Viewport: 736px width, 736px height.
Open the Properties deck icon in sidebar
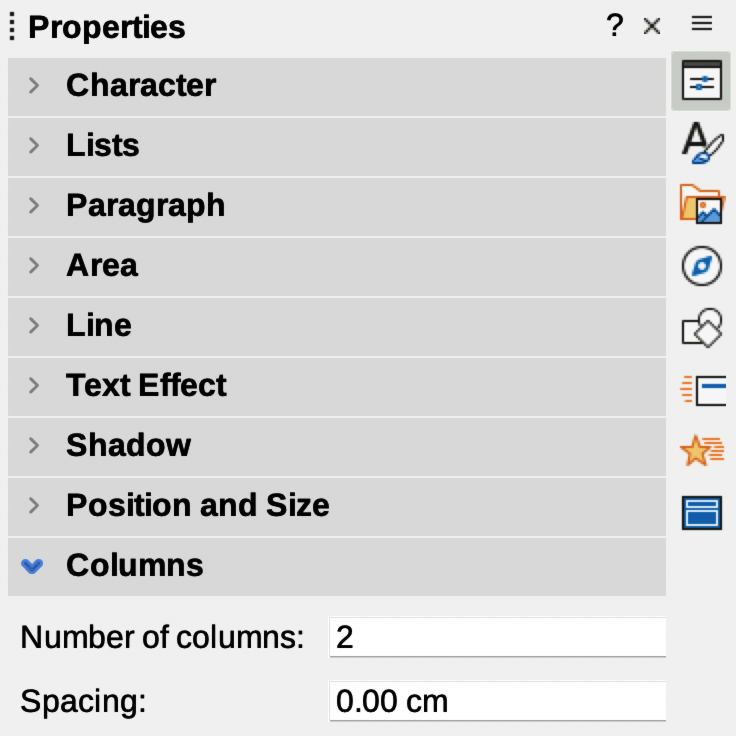coord(701,81)
